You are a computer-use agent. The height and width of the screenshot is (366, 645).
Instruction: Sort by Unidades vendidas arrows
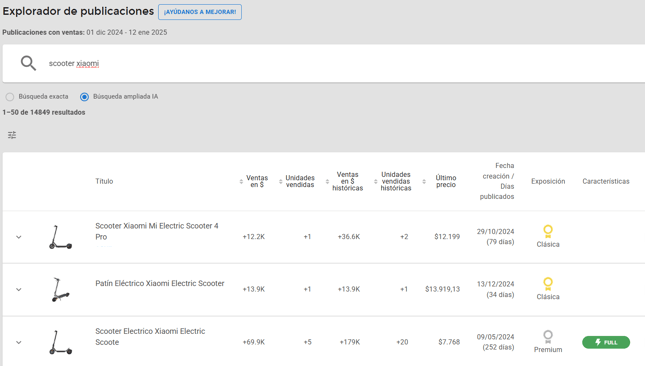tap(281, 181)
